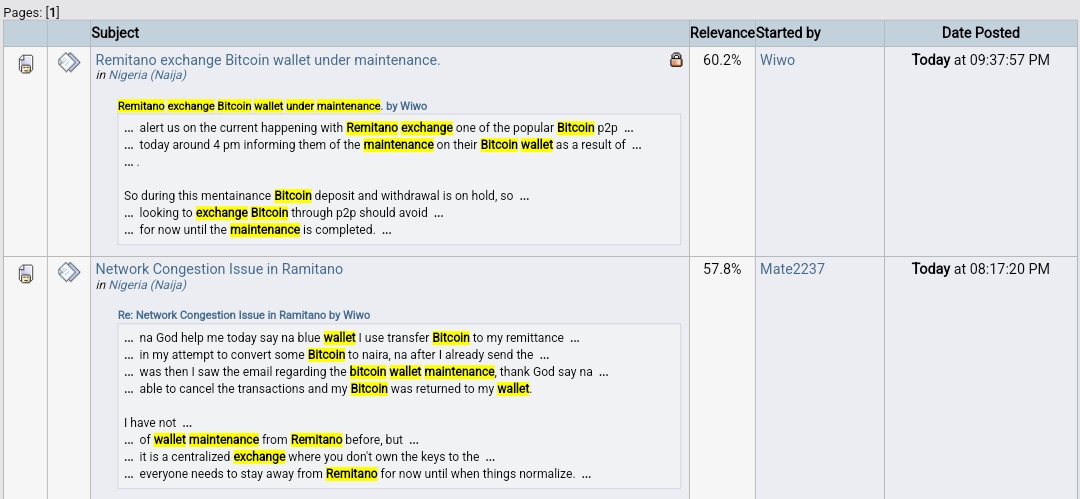Click the locked padlock icon on the Remitano topic
1080x499 pixels.
click(676, 60)
